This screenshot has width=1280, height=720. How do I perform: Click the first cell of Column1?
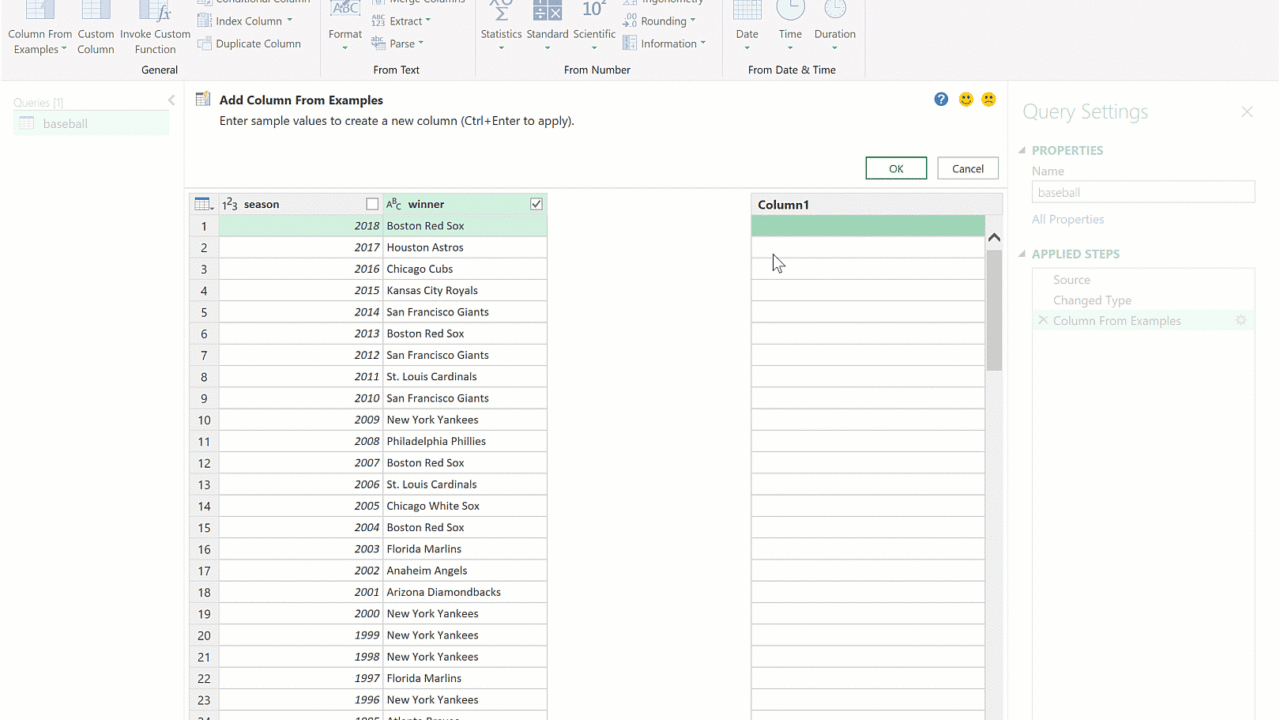pos(867,226)
